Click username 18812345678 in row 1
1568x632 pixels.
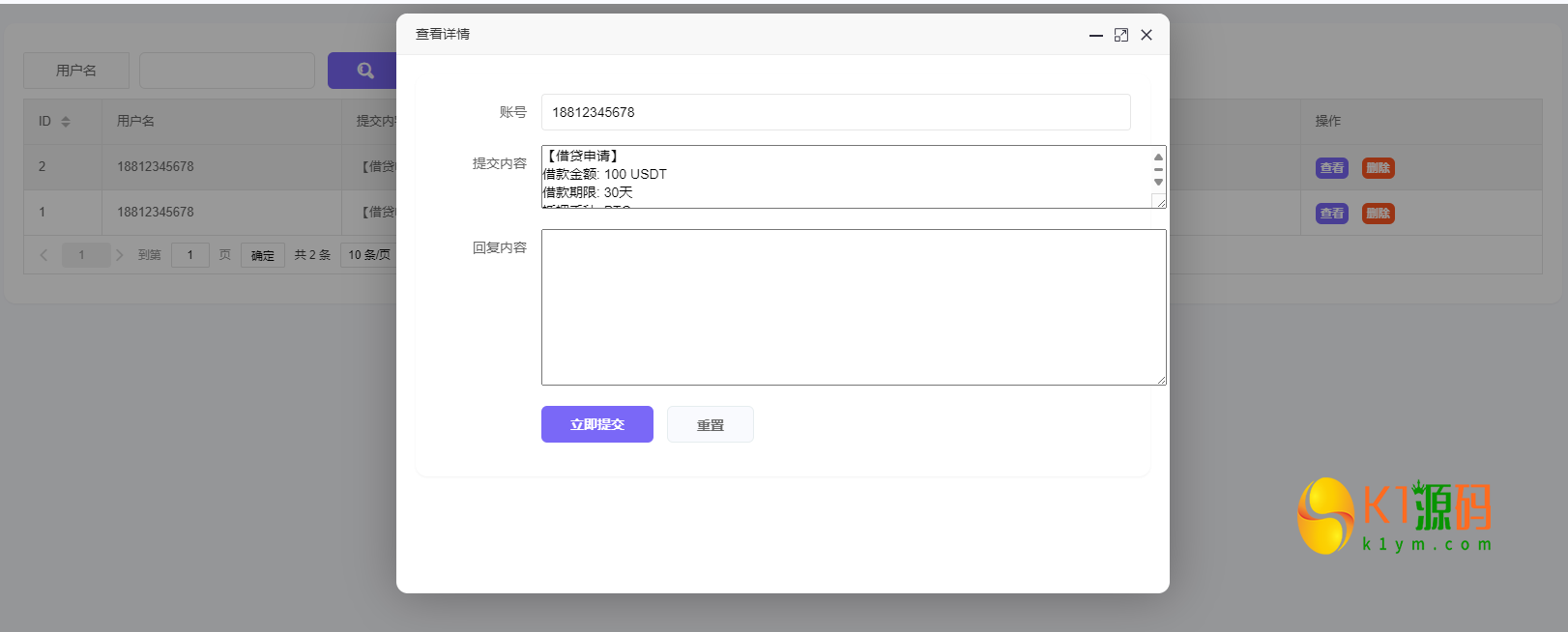[156, 213]
